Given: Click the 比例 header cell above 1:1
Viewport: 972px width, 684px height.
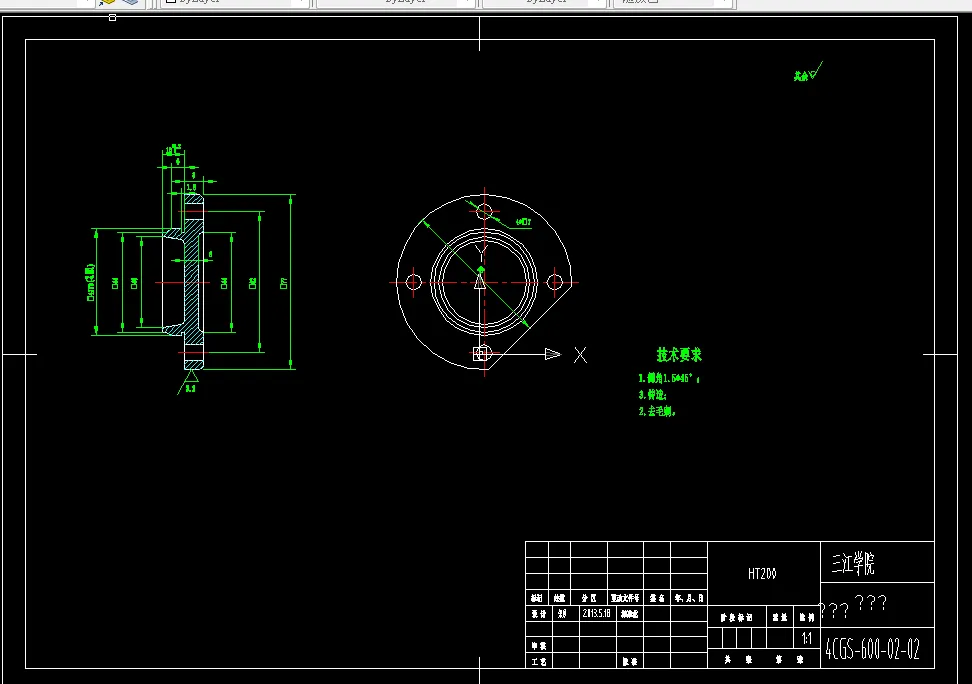Looking at the screenshot, I should [x=806, y=617].
